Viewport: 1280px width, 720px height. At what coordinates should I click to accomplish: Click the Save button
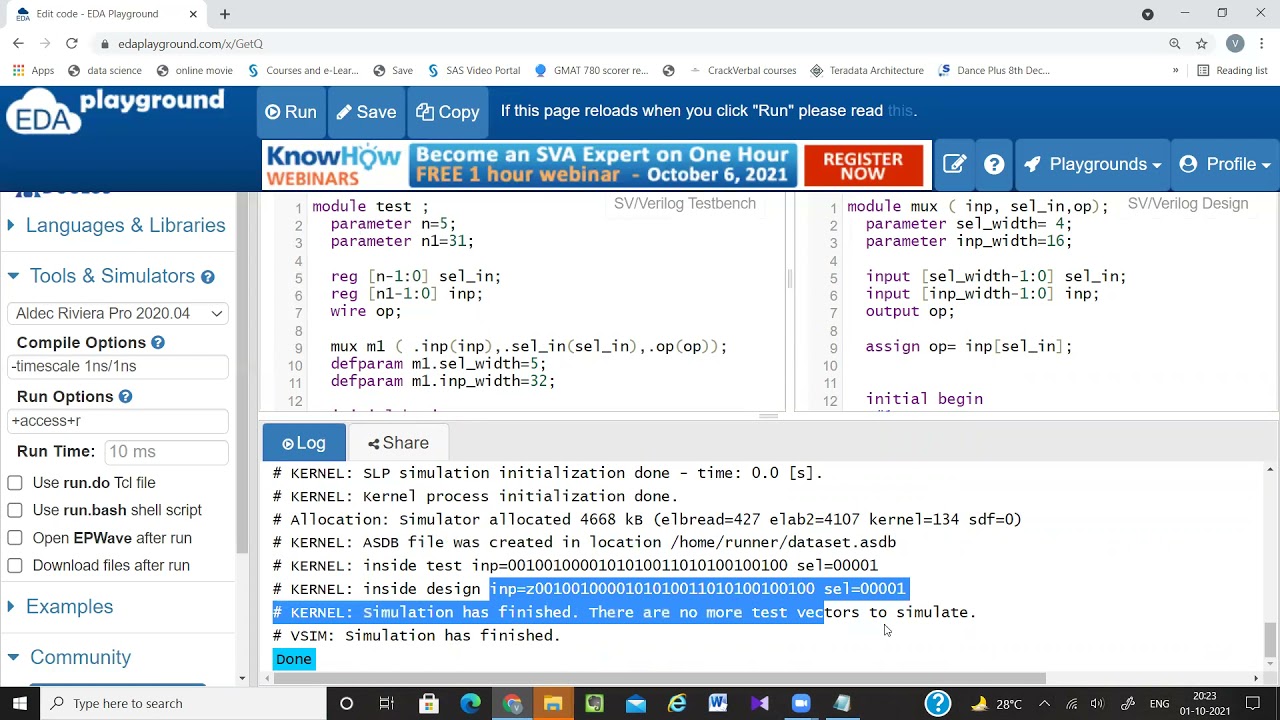coord(366,112)
